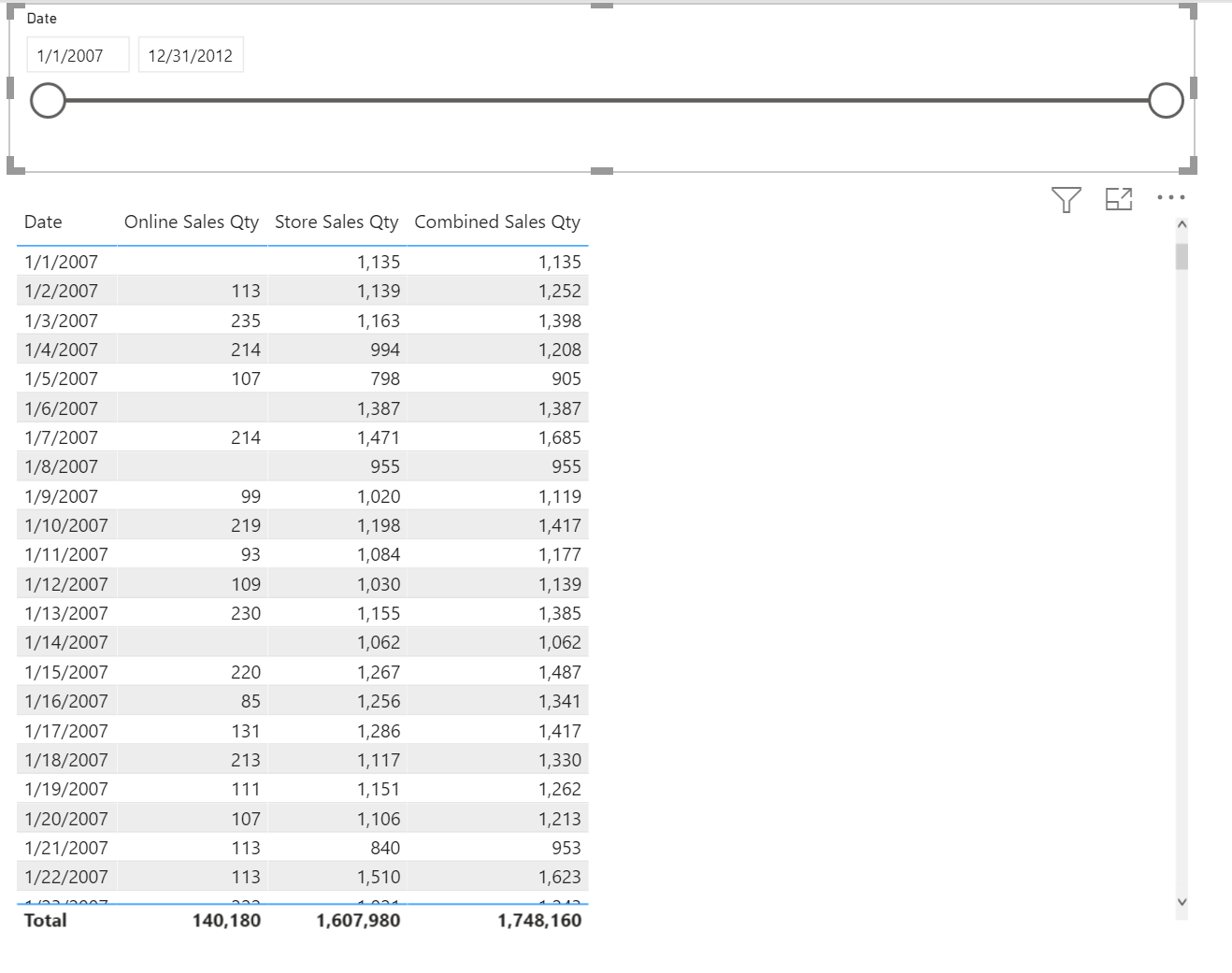Click Store Sales Qty value 994

point(385,350)
